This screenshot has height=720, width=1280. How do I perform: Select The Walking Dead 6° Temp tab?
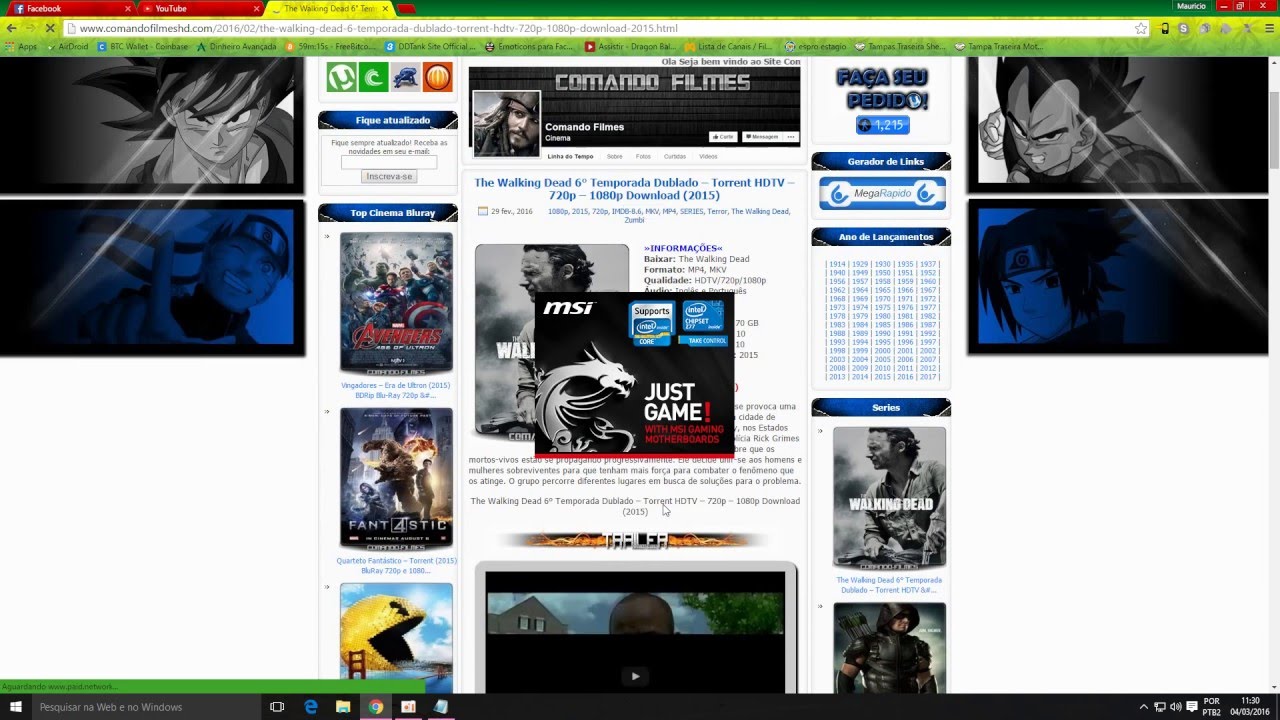click(329, 8)
